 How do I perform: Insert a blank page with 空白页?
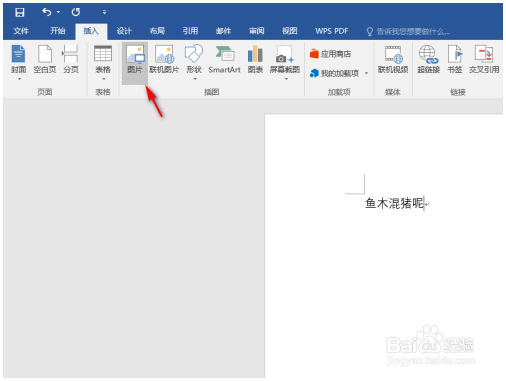point(45,59)
